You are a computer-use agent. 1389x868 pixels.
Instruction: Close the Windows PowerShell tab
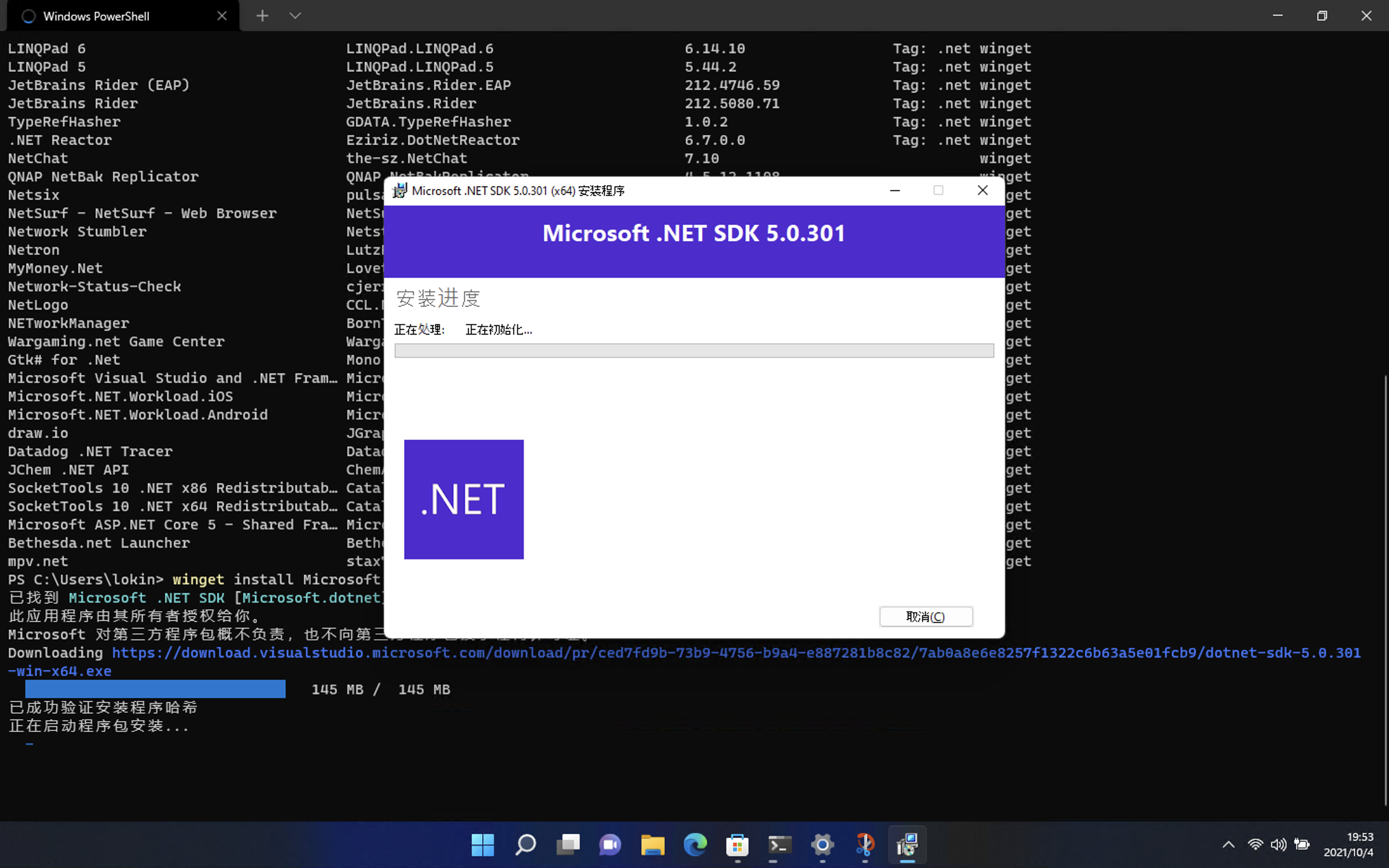[222, 16]
